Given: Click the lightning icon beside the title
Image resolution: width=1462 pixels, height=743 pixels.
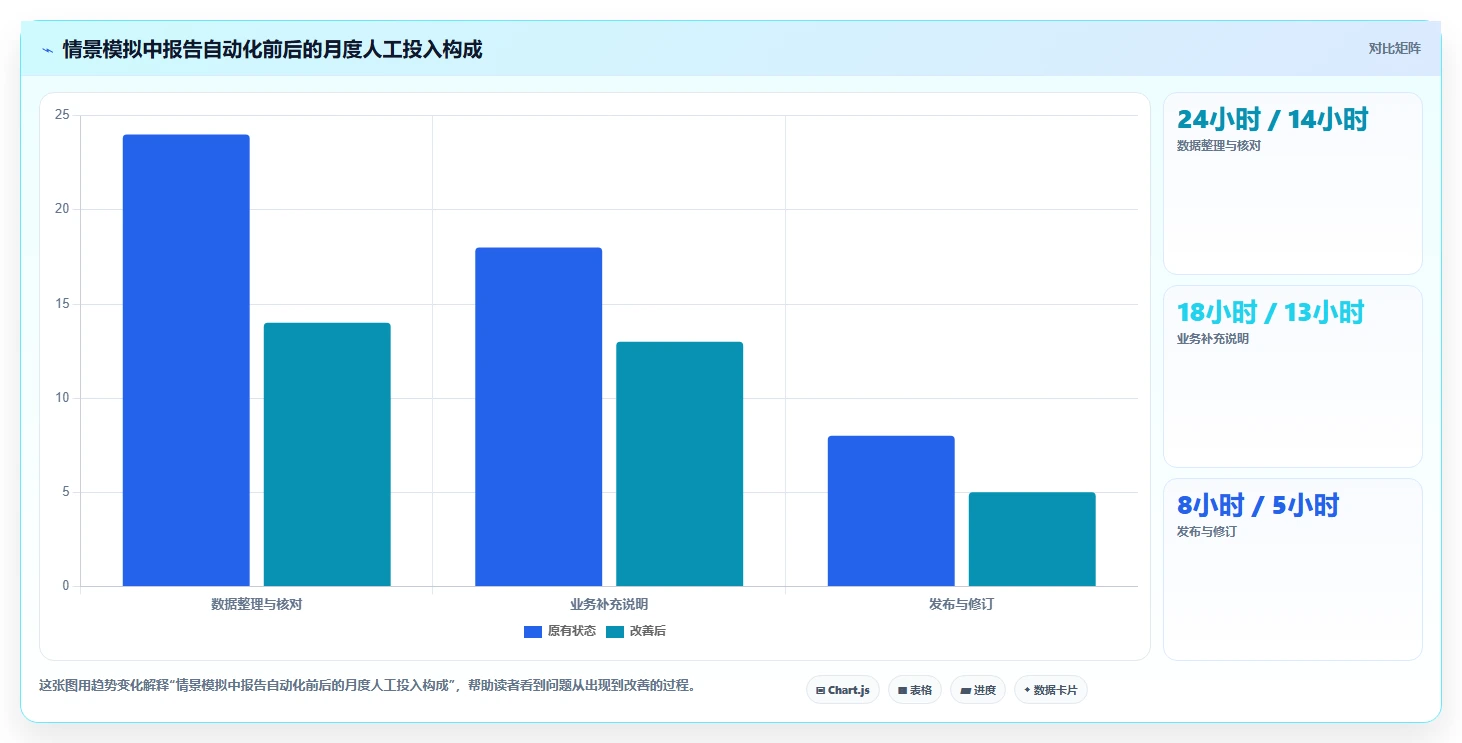Looking at the screenshot, I should (x=48, y=50).
